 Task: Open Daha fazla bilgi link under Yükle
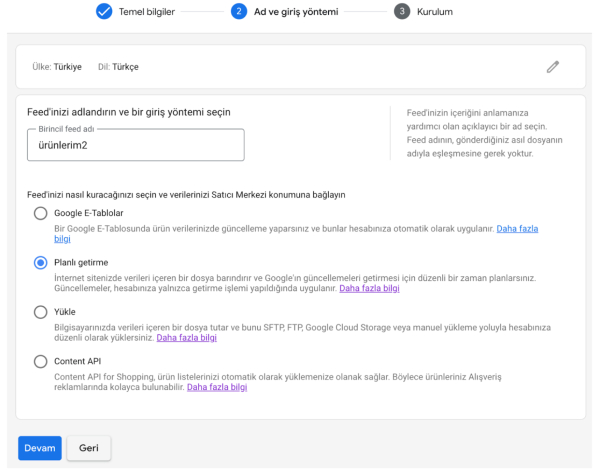[186, 338]
